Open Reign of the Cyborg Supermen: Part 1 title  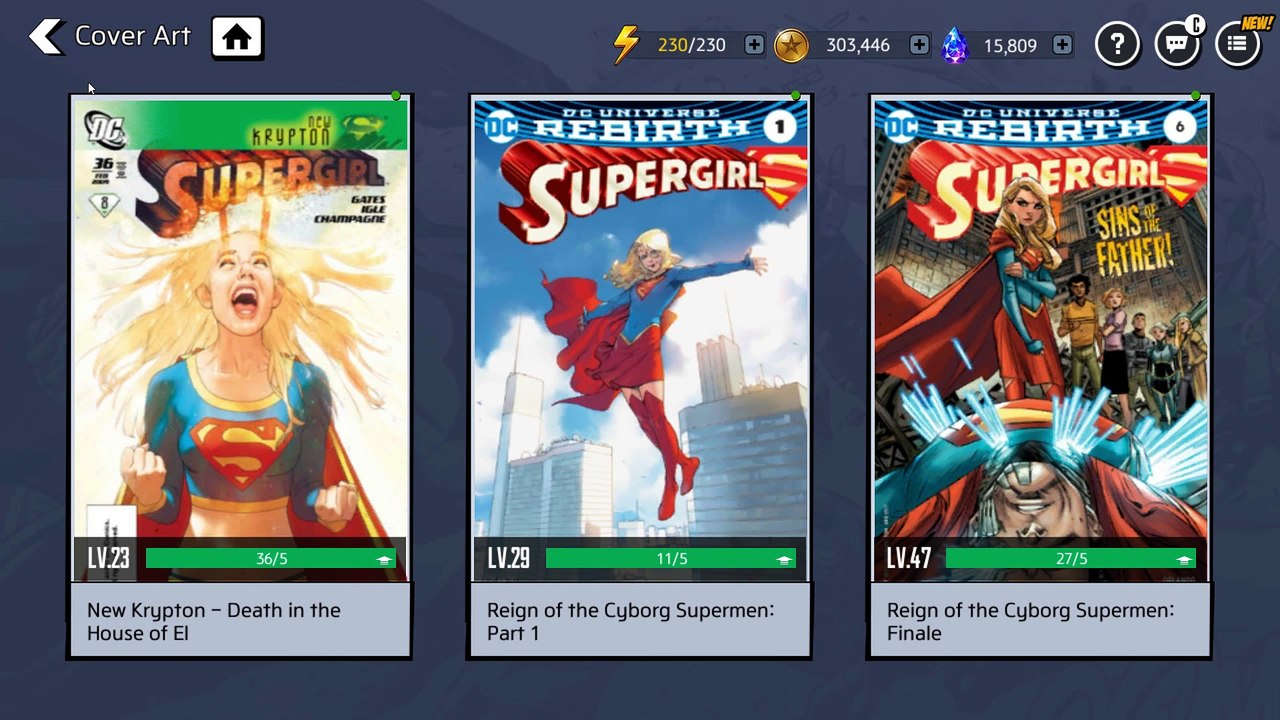click(x=630, y=621)
